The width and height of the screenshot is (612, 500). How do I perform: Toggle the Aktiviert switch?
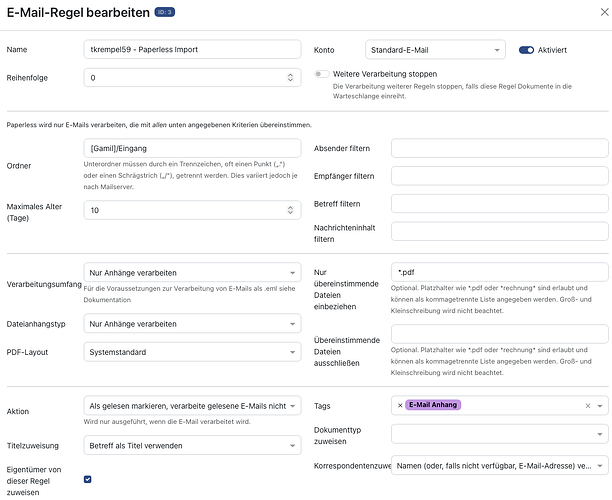(x=526, y=50)
